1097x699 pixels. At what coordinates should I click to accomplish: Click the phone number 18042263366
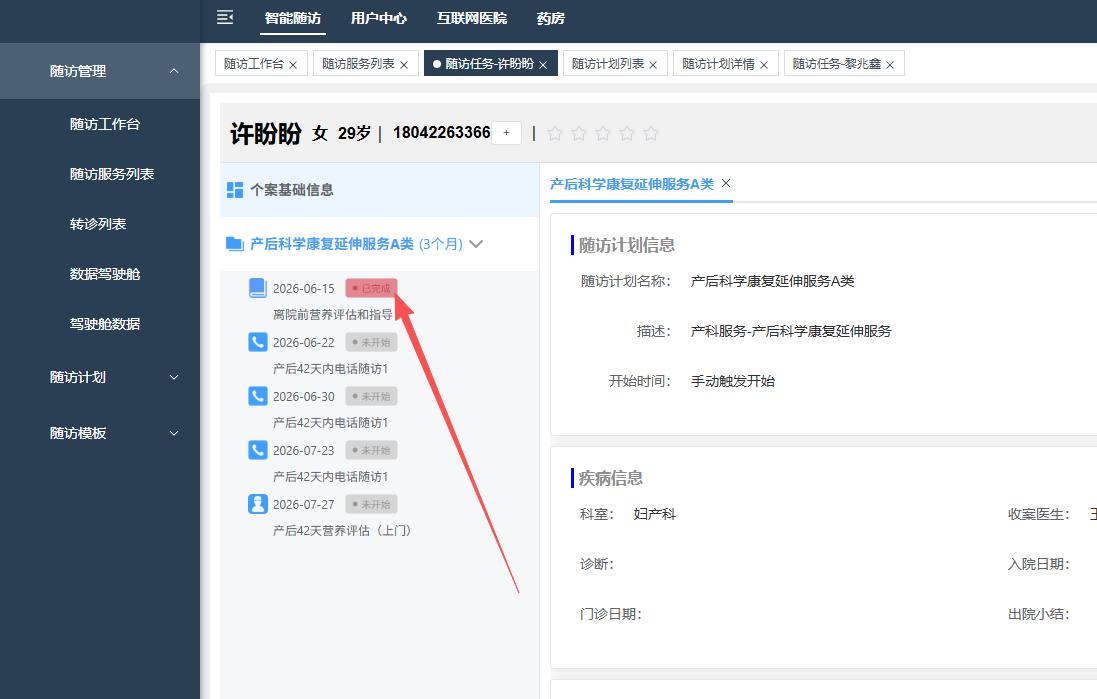[441, 132]
